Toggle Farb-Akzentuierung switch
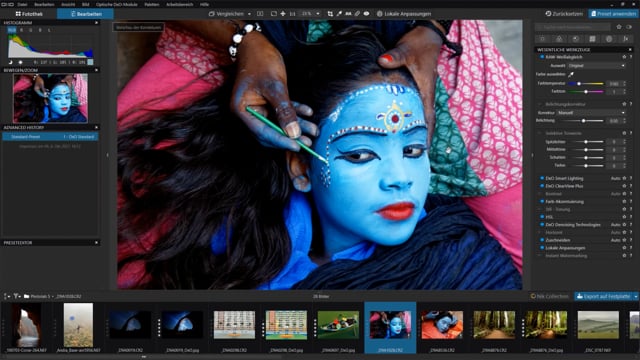The height and width of the screenshot is (360, 640). [x=542, y=202]
